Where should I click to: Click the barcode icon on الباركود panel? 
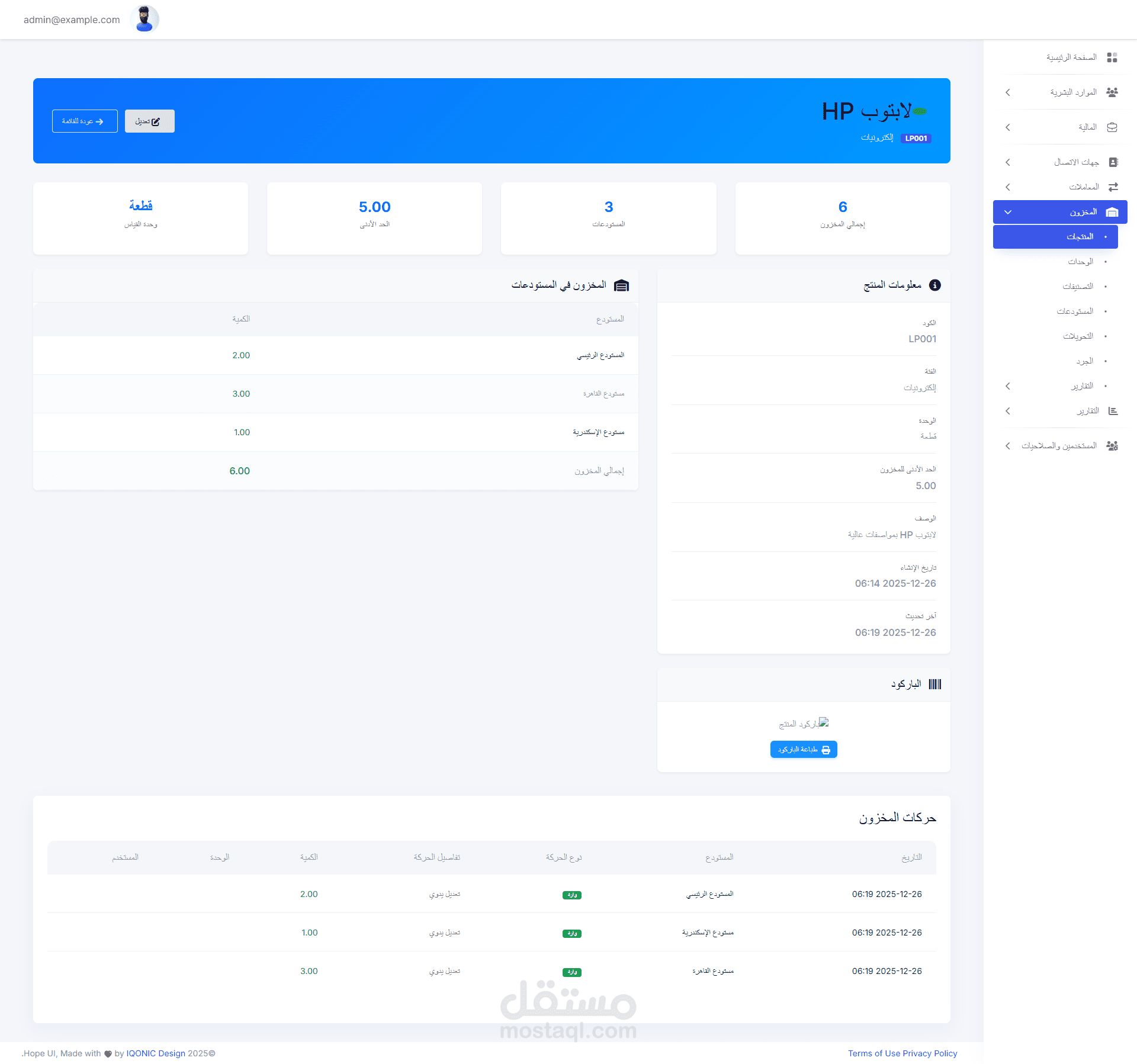coord(936,684)
